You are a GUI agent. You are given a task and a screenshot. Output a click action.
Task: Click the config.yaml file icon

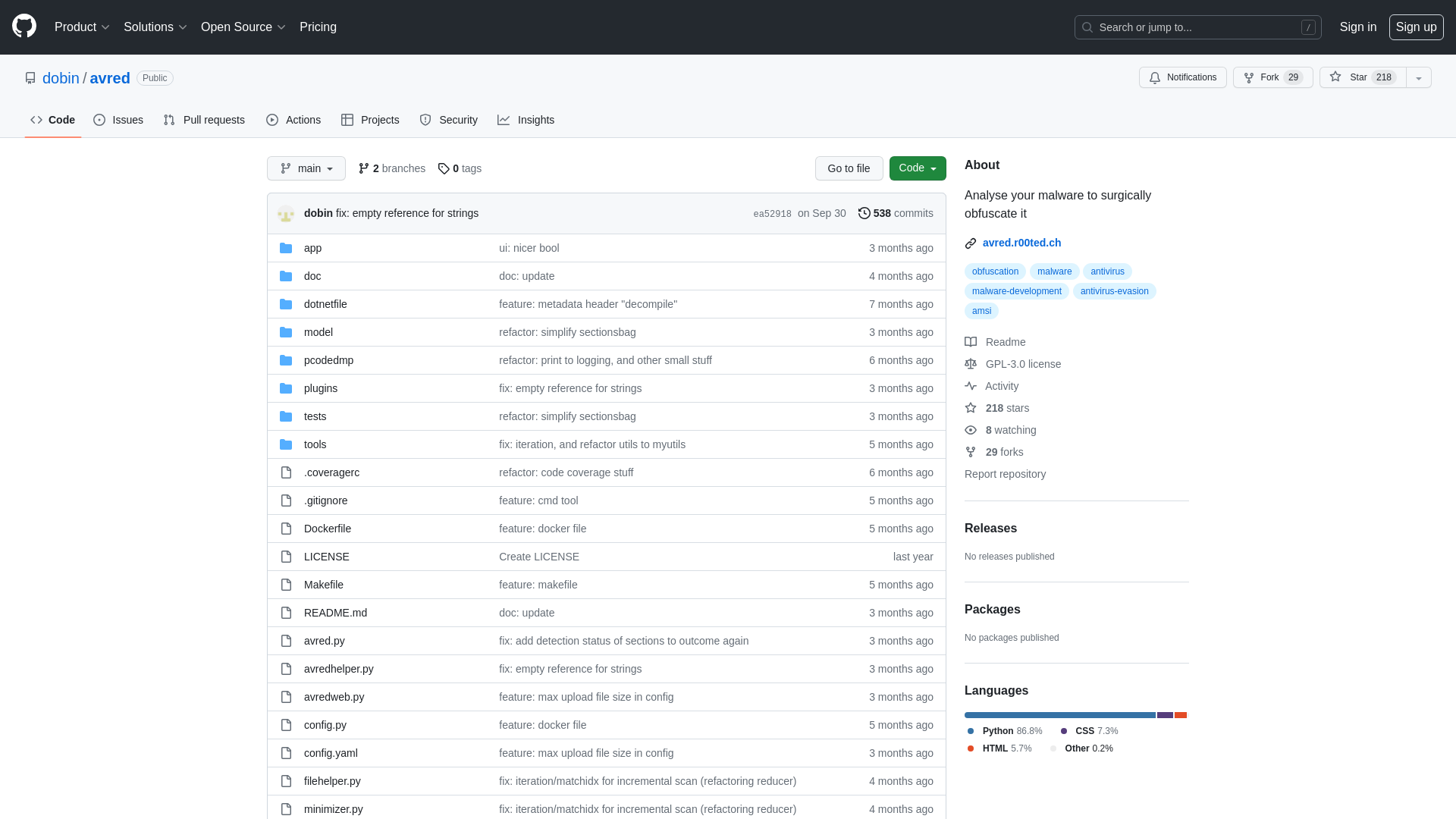click(286, 753)
